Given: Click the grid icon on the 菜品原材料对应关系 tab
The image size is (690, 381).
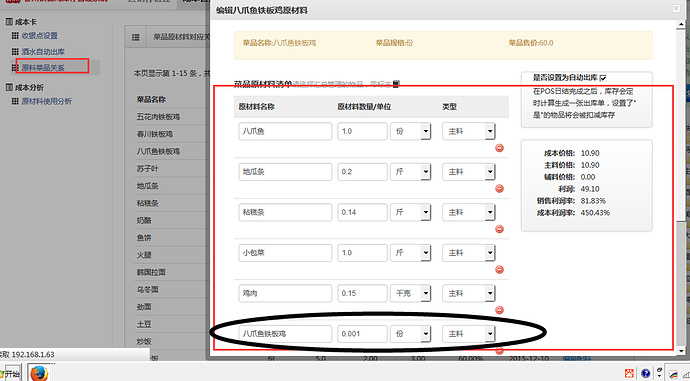Looking at the screenshot, I should pos(136,37).
